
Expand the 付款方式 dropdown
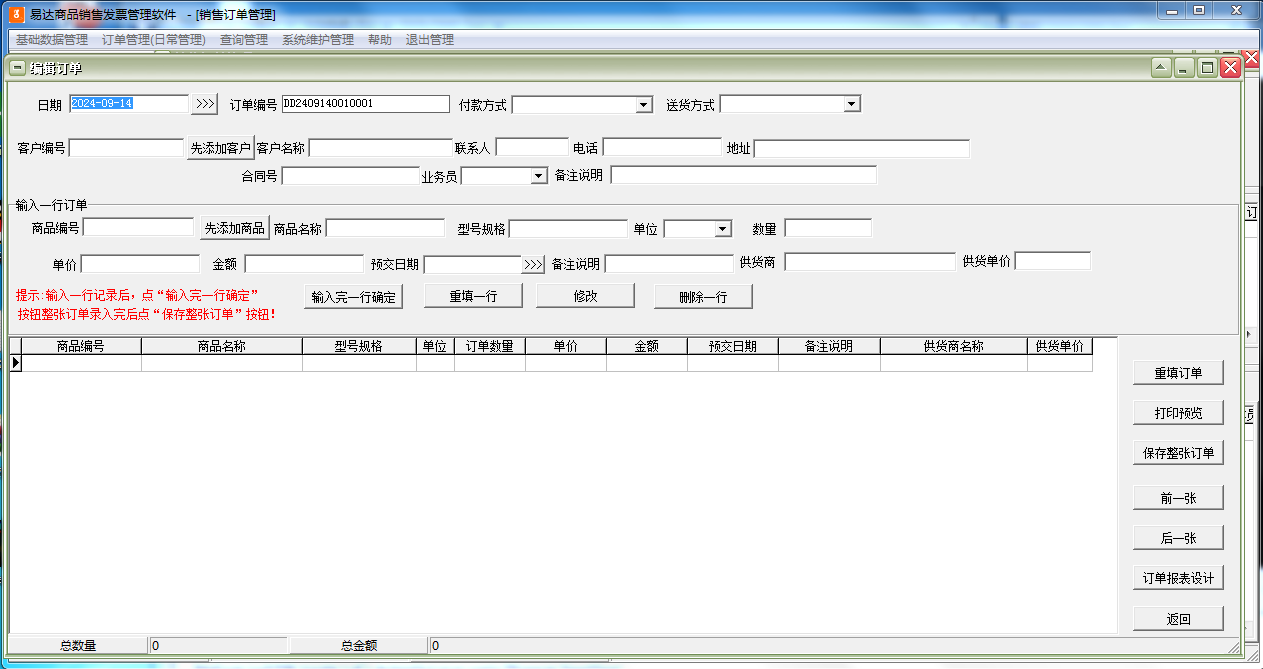coord(643,105)
